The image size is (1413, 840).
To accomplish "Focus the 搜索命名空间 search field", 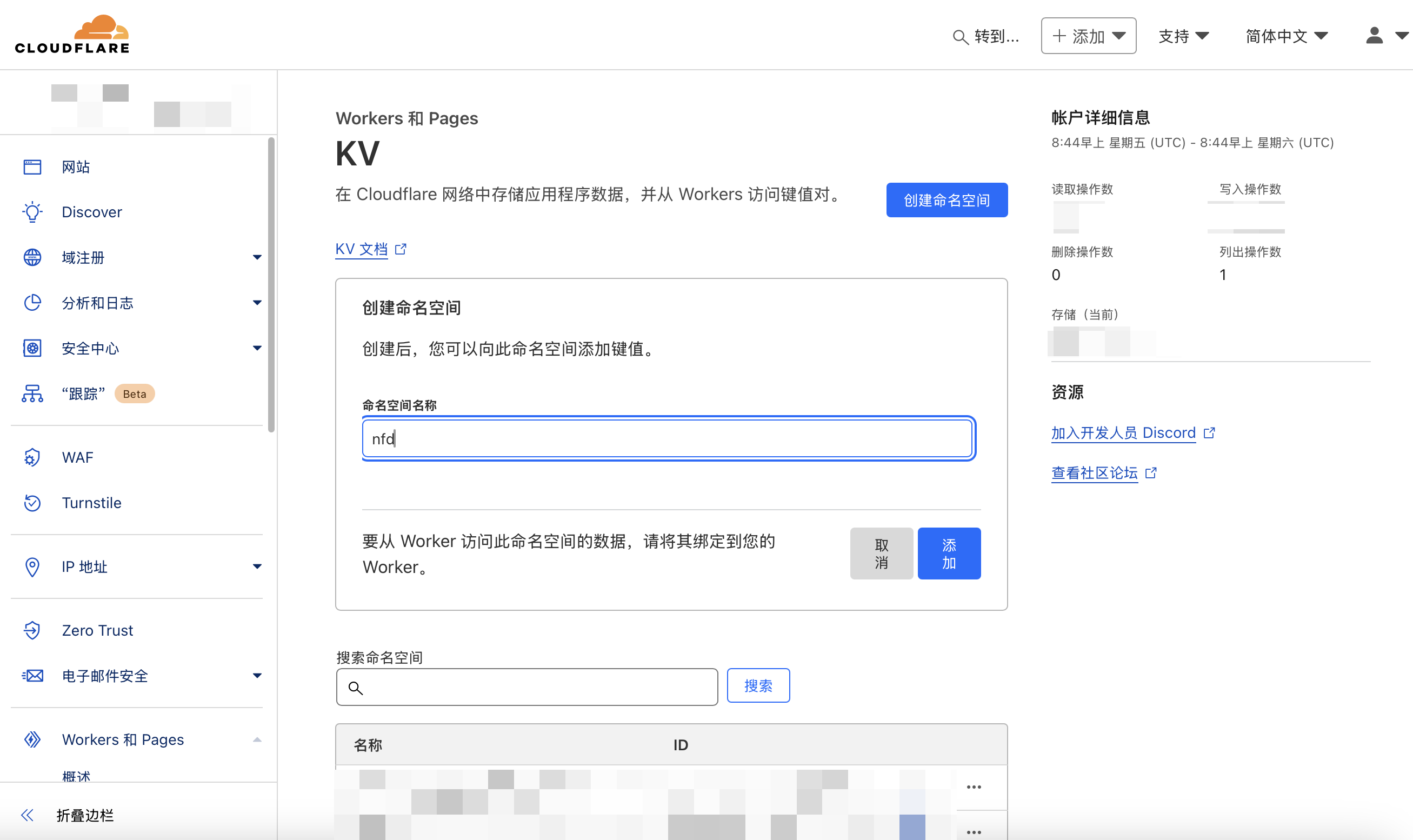I will tap(527, 687).
